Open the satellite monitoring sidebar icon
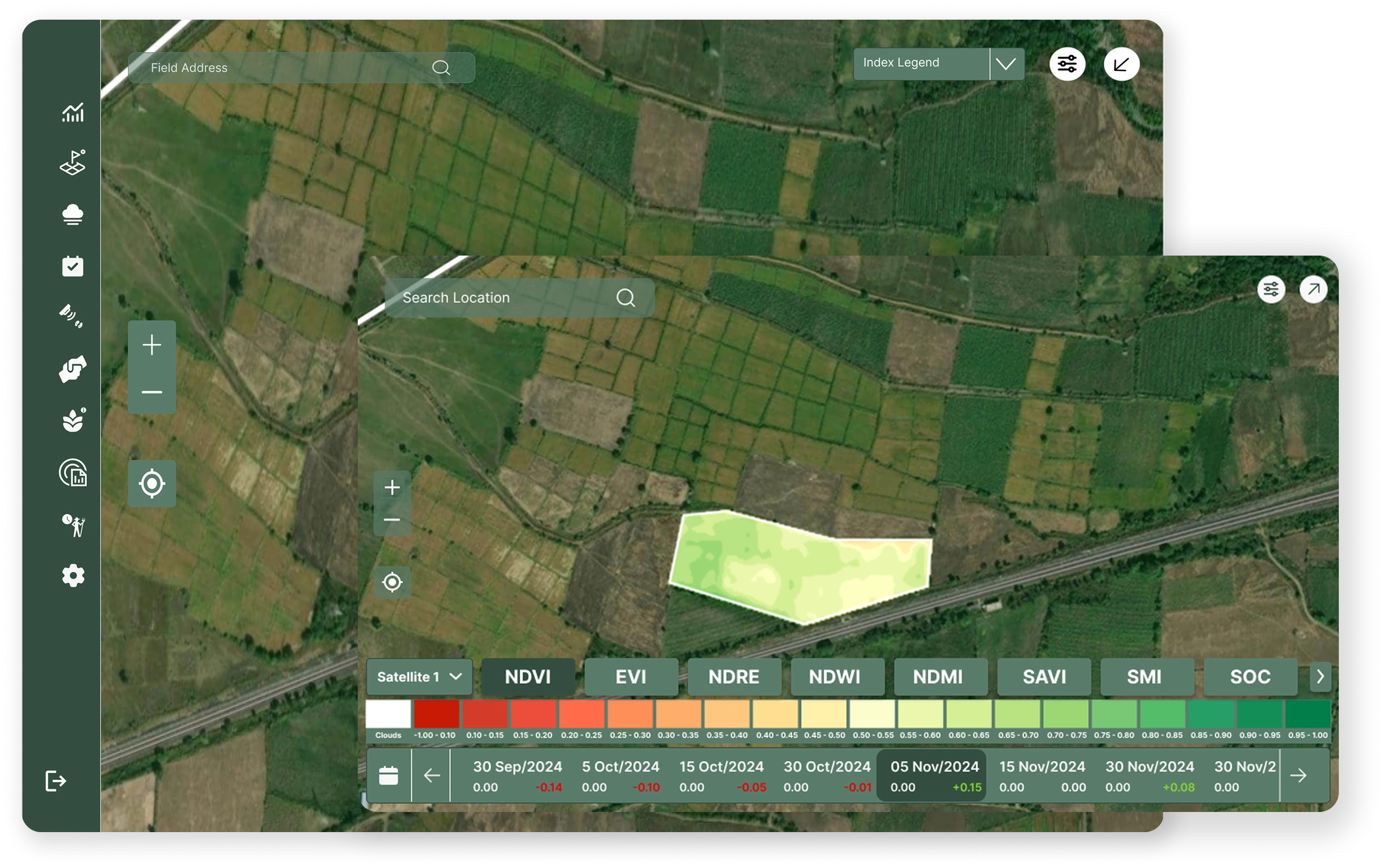Image resolution: width=1386 pixels, height=868 pixels. (x=71, y=316)
